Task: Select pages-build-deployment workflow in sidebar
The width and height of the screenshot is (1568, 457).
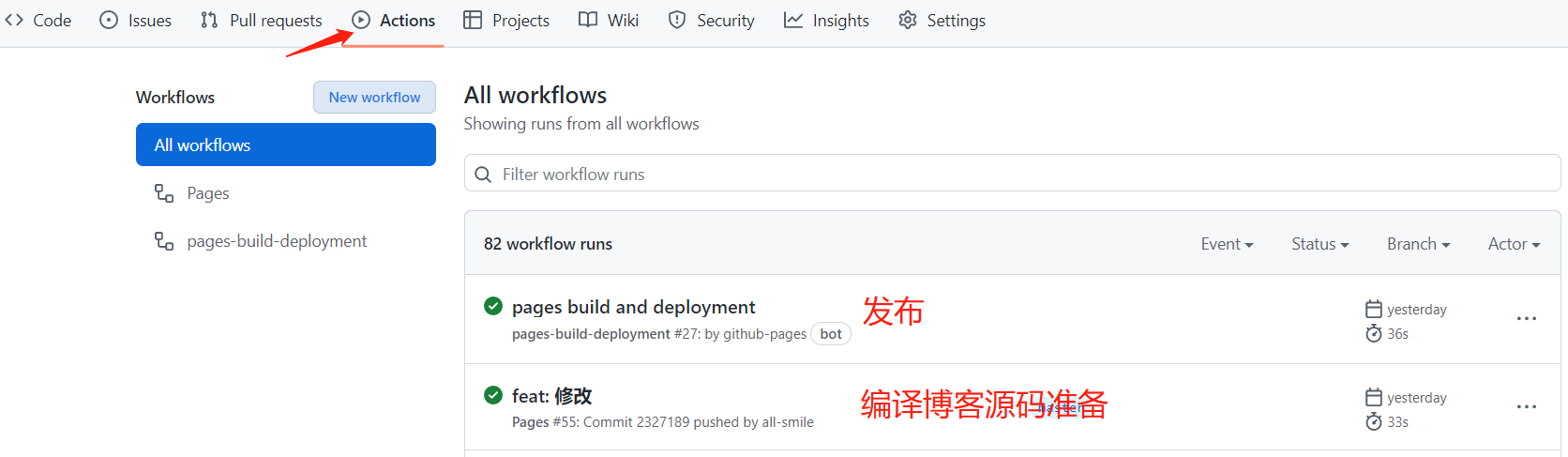Action: (x=277, y=241)
